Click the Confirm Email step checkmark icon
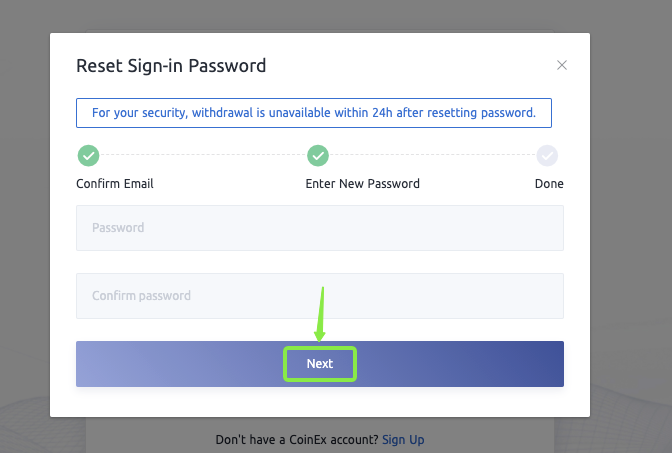The height and width of the screenshot is (453, 672). [x=88, y=155]
